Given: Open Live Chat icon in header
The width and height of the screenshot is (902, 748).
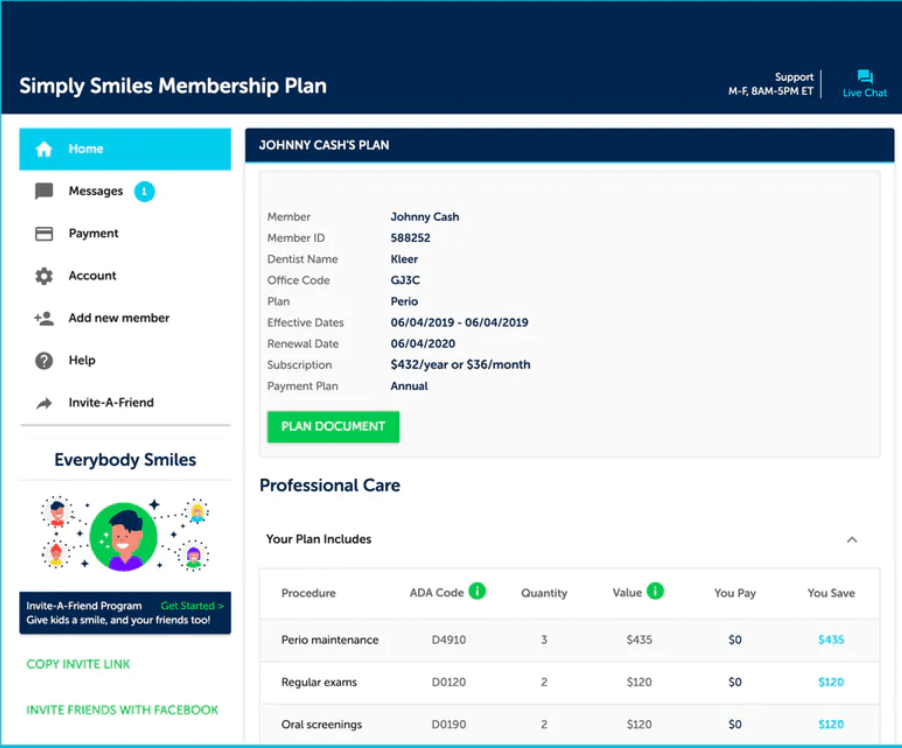Looking at the screenshot, I should click(864, 78).
